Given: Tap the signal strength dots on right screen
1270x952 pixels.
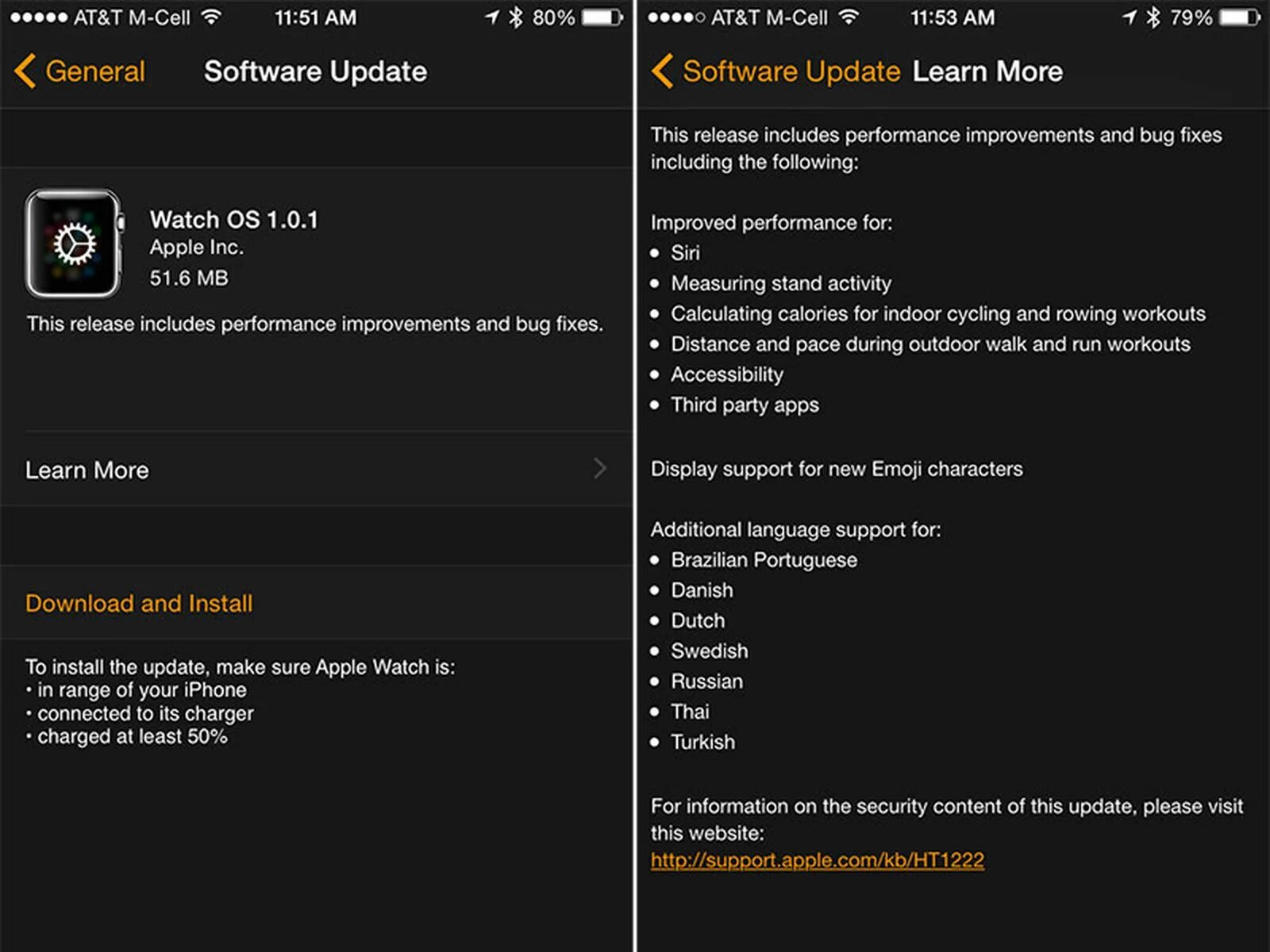Looking at the screenshot, I should click(x=676, y=17).
